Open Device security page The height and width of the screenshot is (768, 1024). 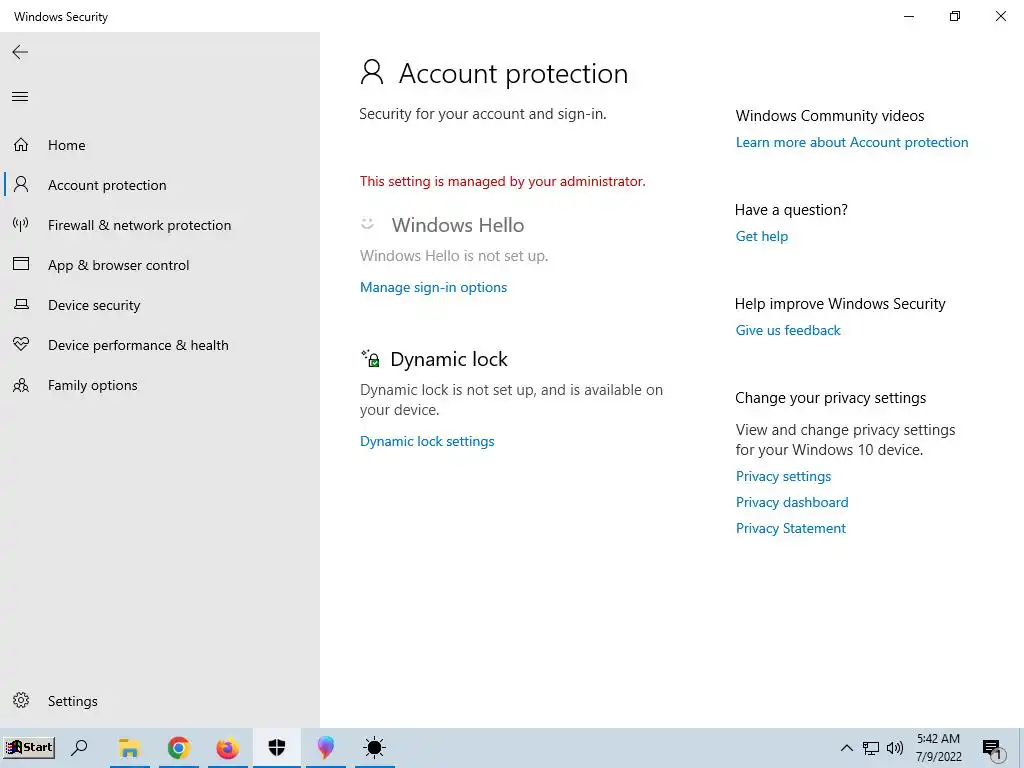pyautogui.click(x=94, y=305)
